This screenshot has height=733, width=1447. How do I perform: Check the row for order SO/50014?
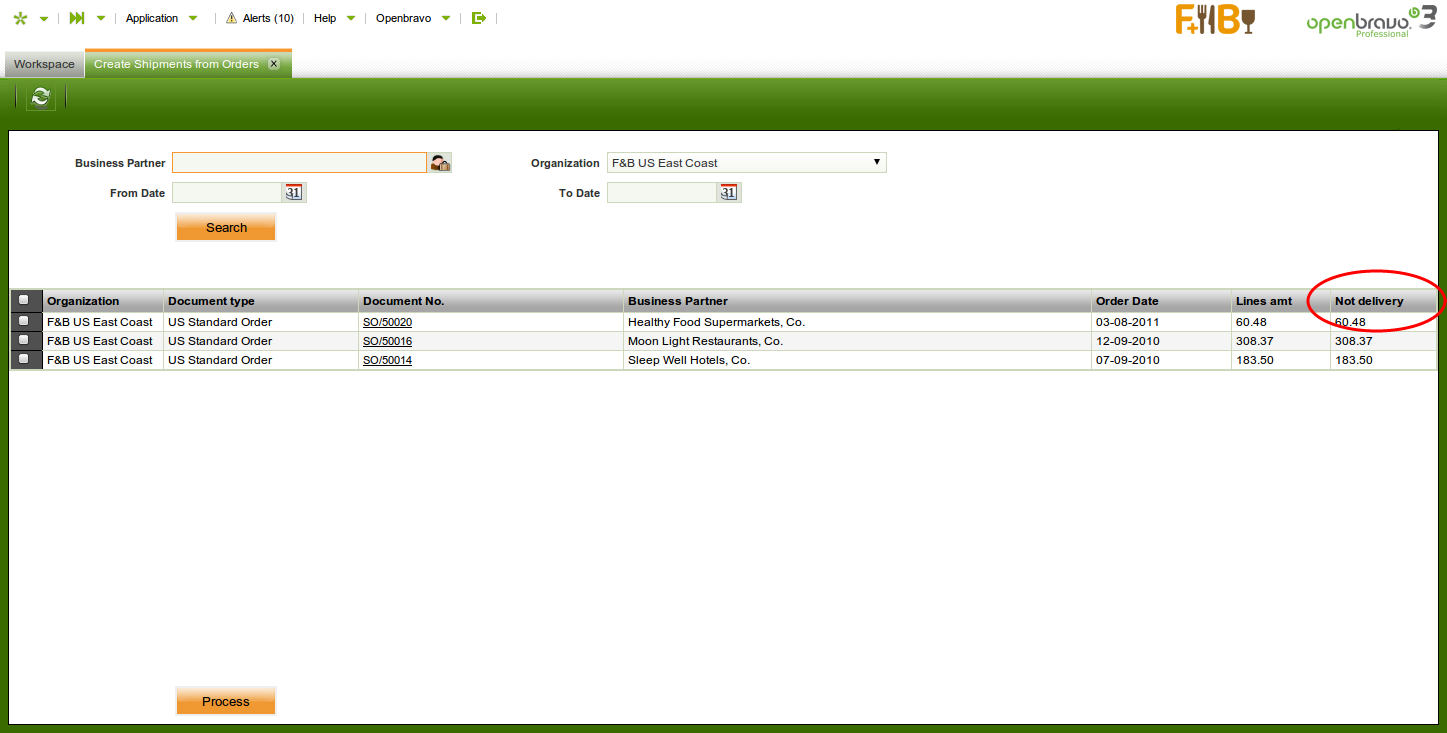click(24, 360)
